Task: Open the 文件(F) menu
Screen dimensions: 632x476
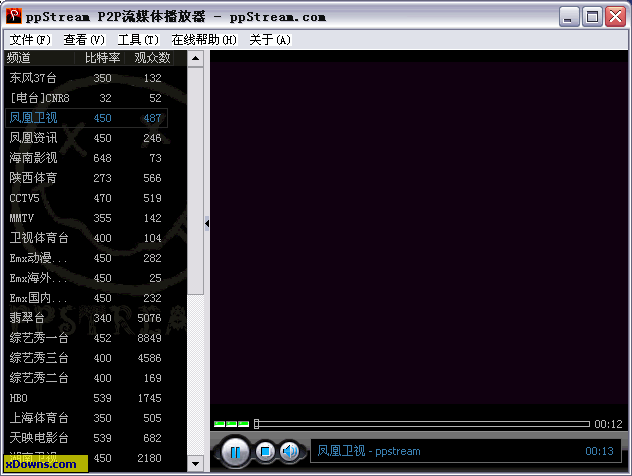Action: pos(30,39)
